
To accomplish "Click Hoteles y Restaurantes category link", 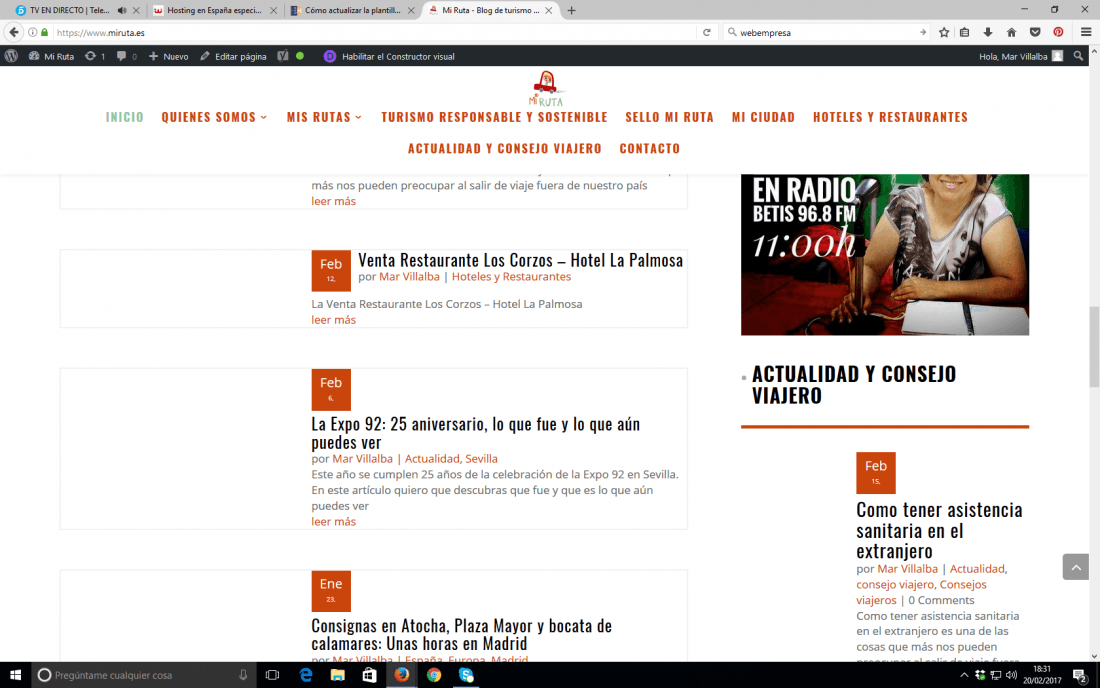I will (511, 276).
